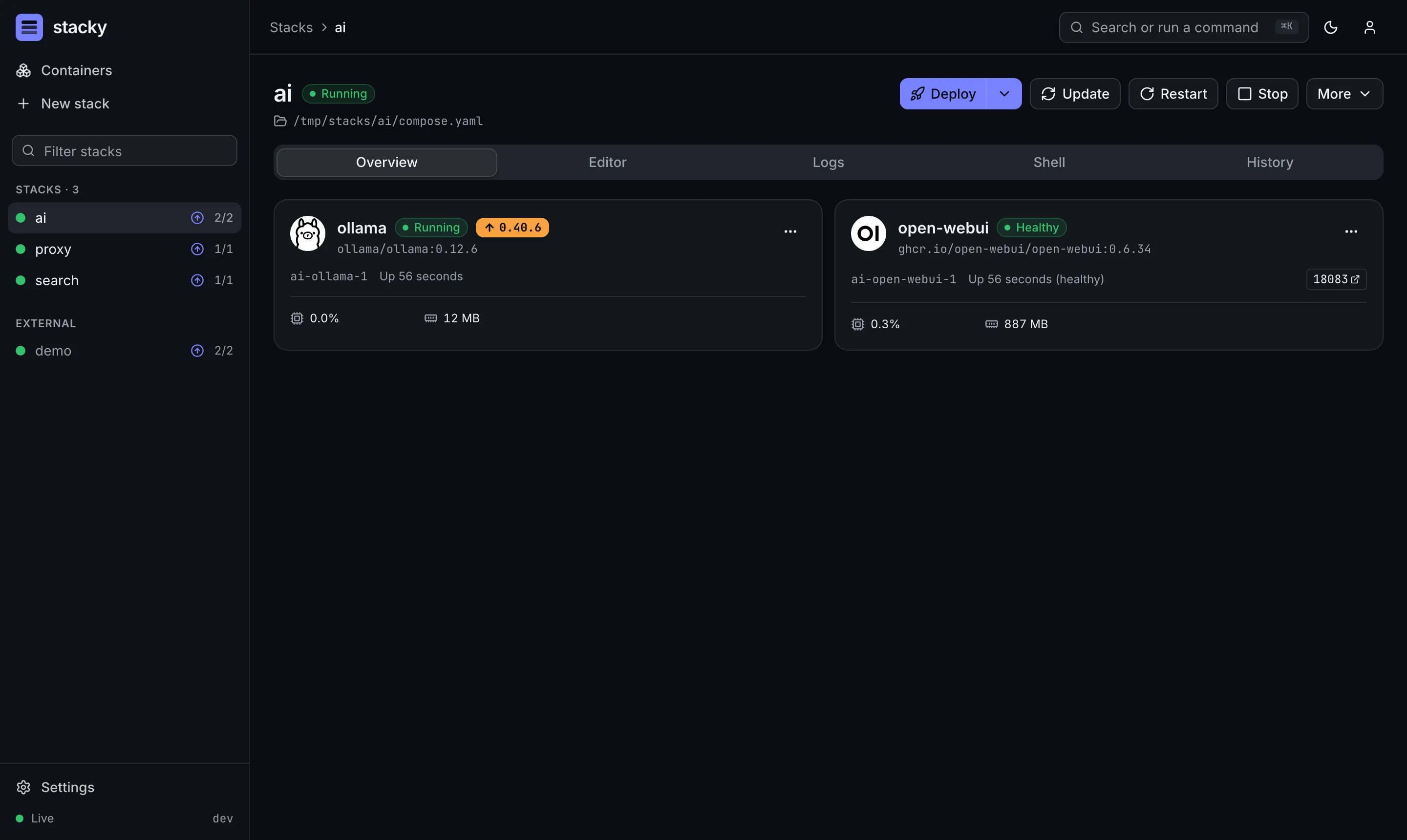Select the search stack

125,280
